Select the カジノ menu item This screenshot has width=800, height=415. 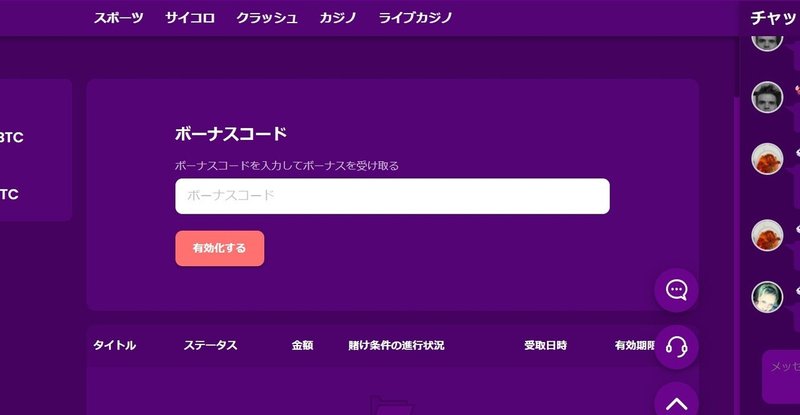tap(338, 18)
